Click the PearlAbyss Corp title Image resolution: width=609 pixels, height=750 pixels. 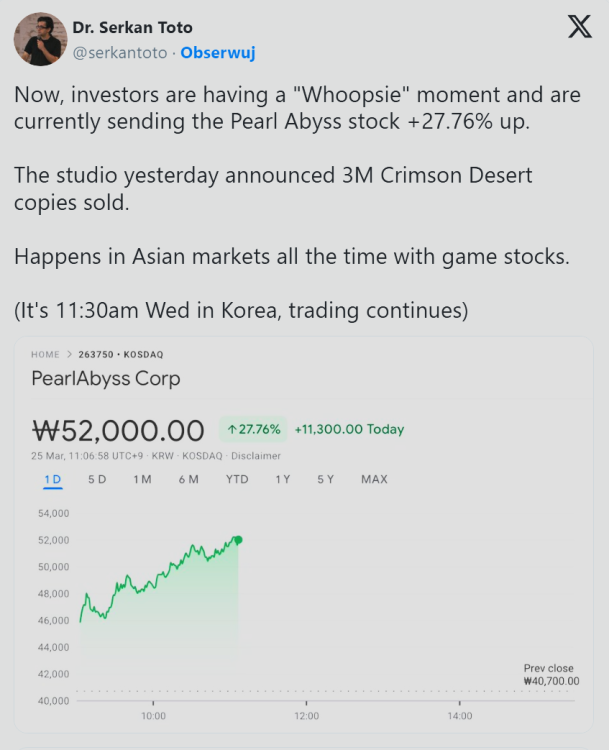tap(106, 379)
